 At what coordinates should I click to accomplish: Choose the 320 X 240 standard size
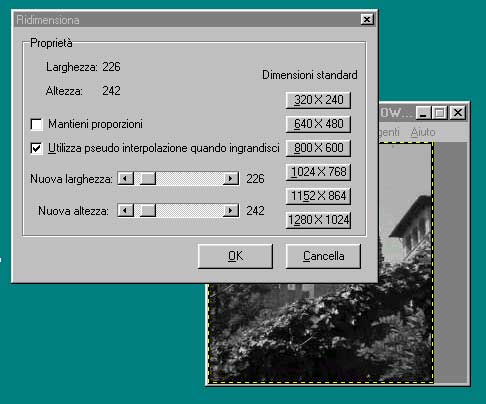point(318,100)
